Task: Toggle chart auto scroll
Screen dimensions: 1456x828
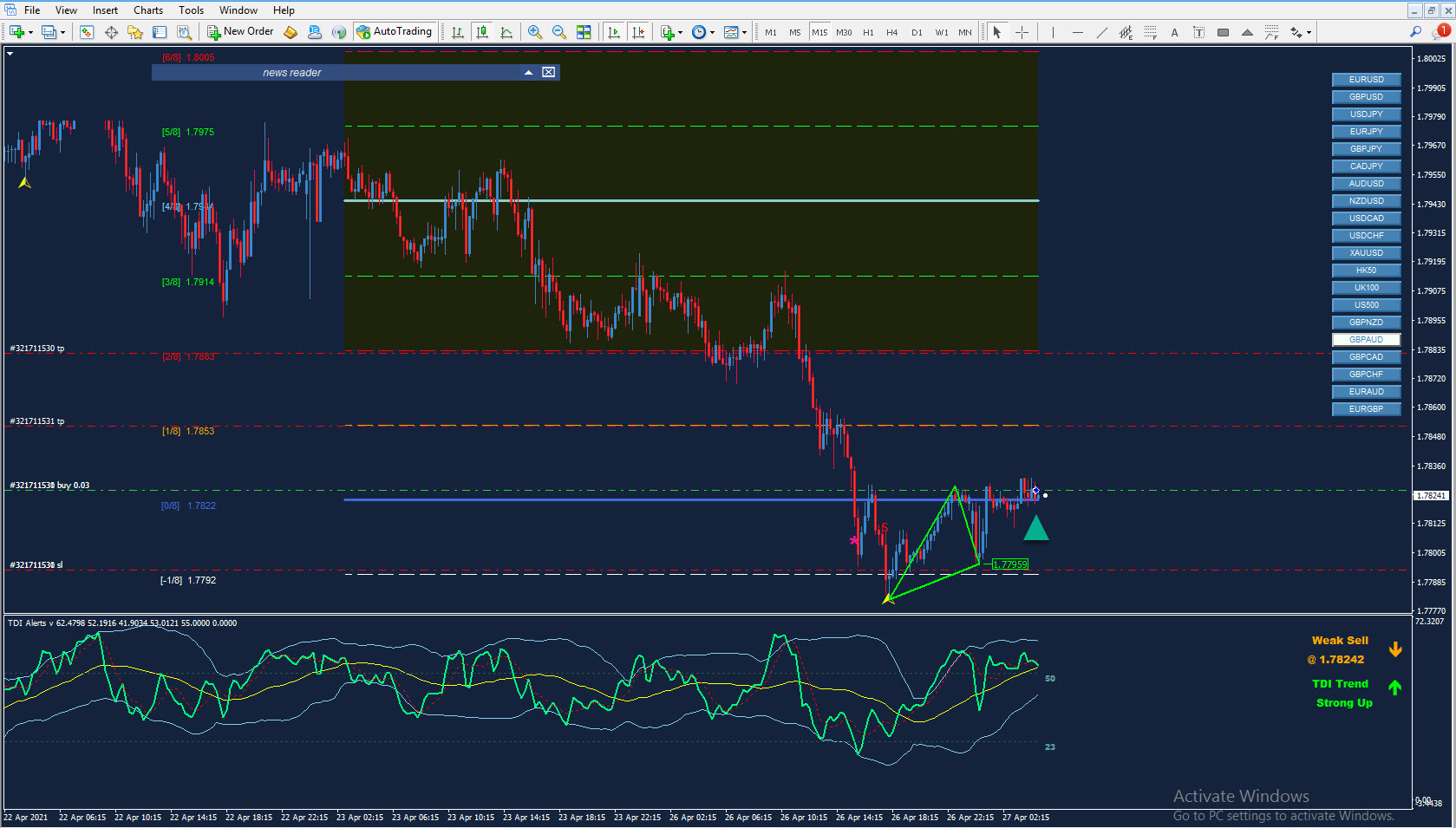Action: [614, 32]
